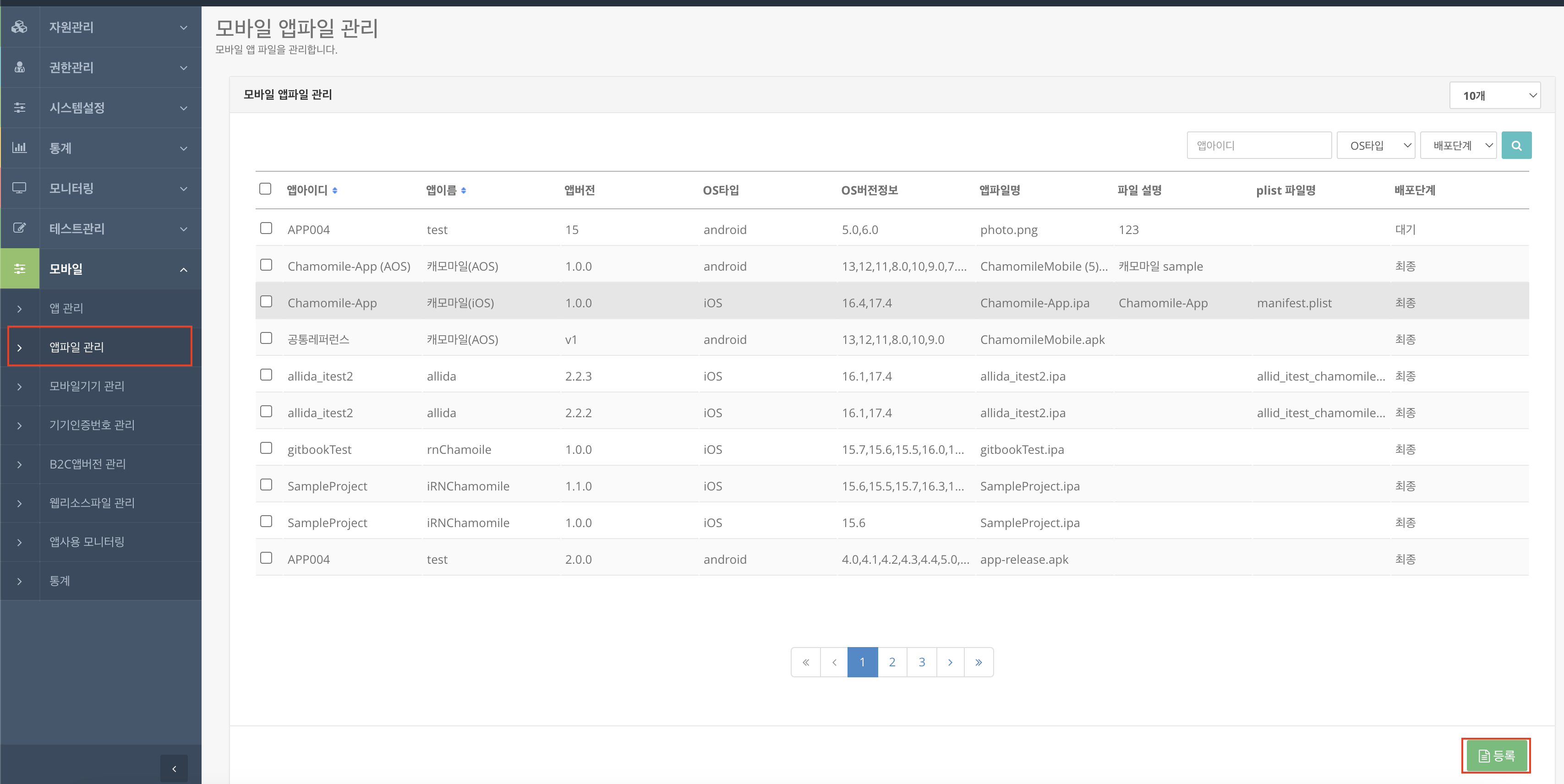Click the 앱아이디 search input field
The width and height of the screenshot is (1564, 784).
(1259, 146)
